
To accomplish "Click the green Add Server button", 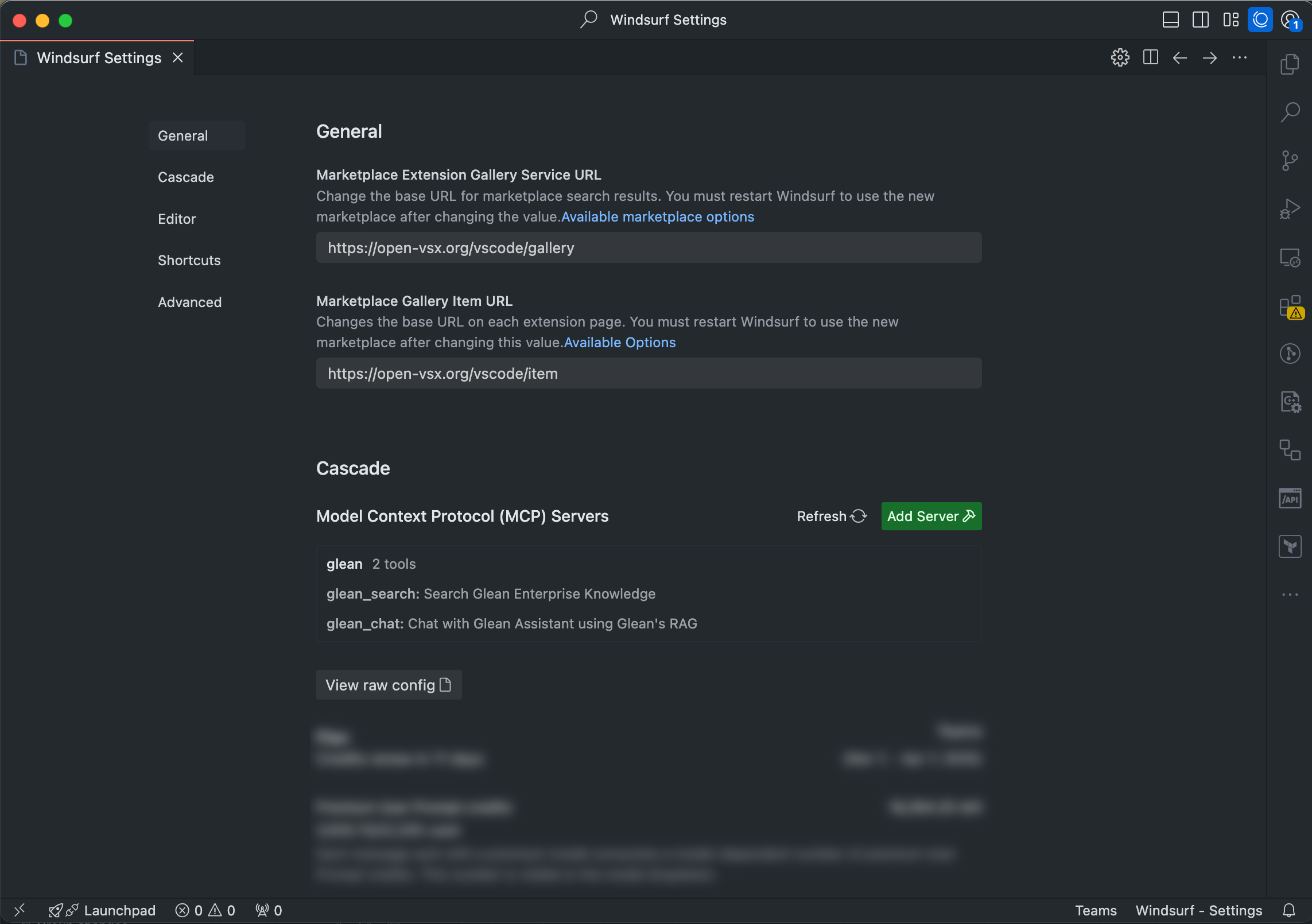I will click(931, 516).
